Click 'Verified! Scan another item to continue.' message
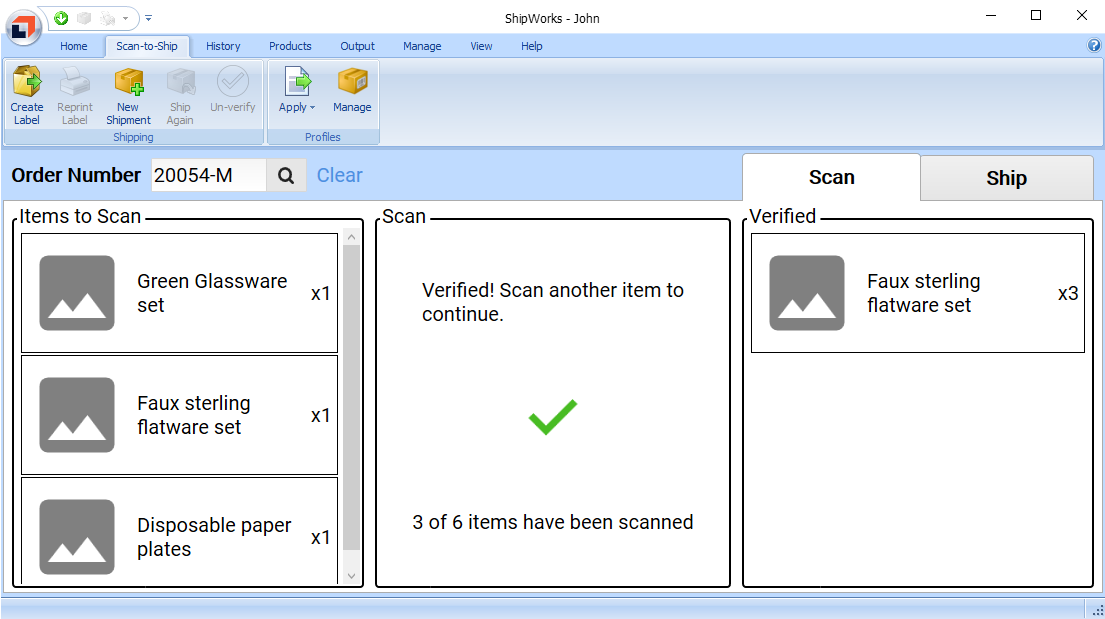 tap(553, 302)
